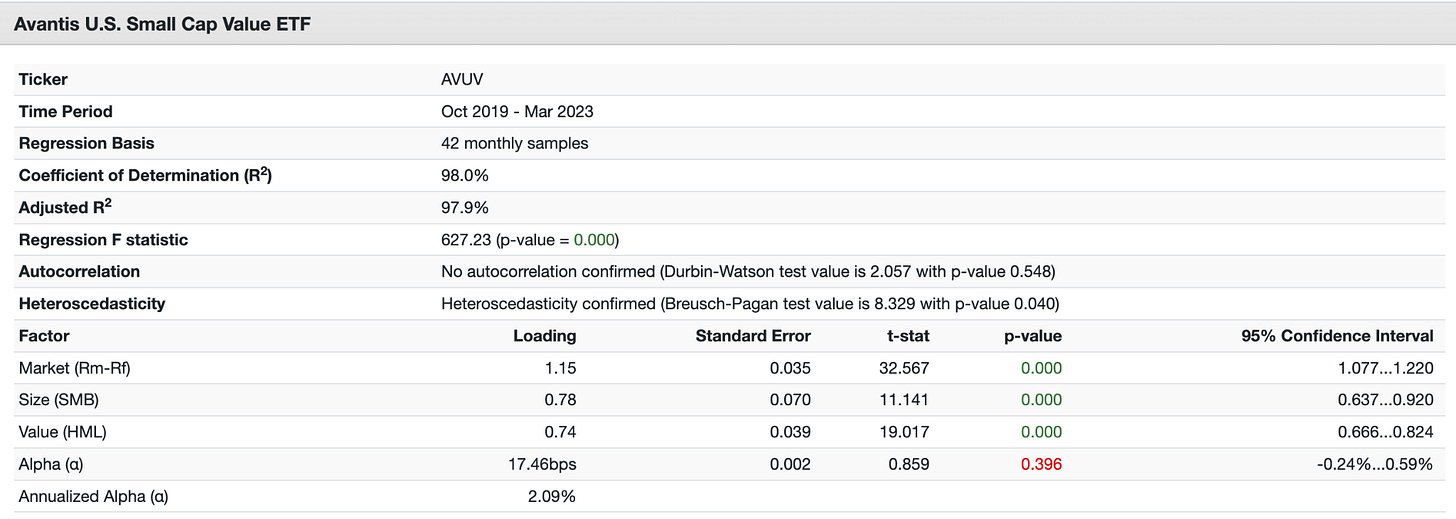Select the 0.78 SMB loading
The width and height of the screenshot is (1456, 519).
[559, 400]
